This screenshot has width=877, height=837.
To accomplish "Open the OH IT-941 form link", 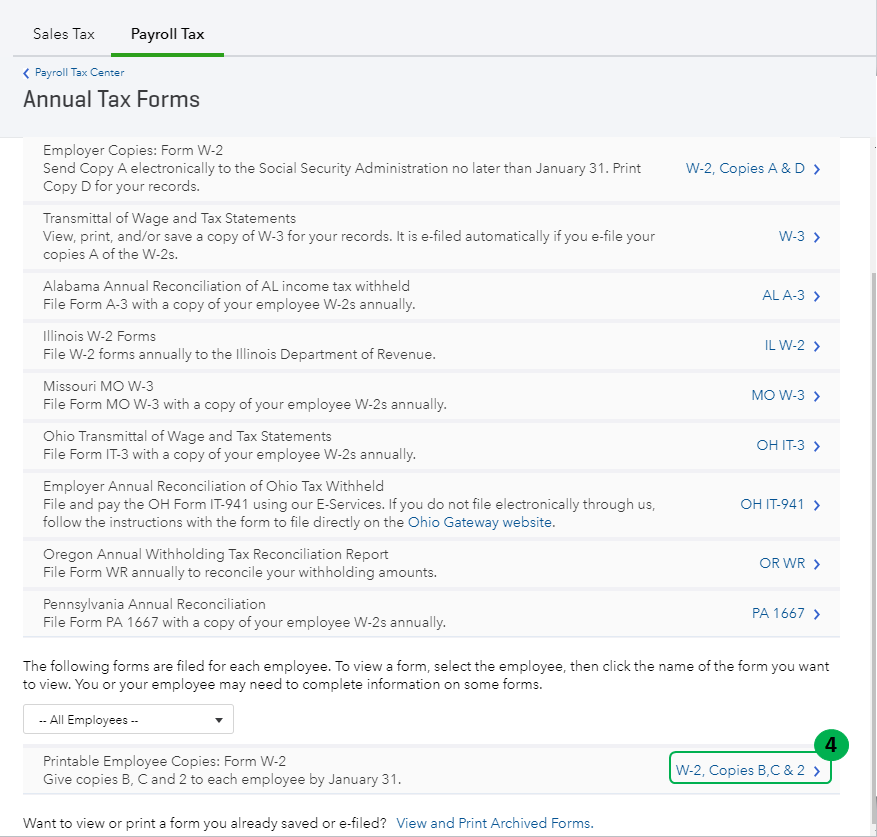I will (x=772, y=505).
